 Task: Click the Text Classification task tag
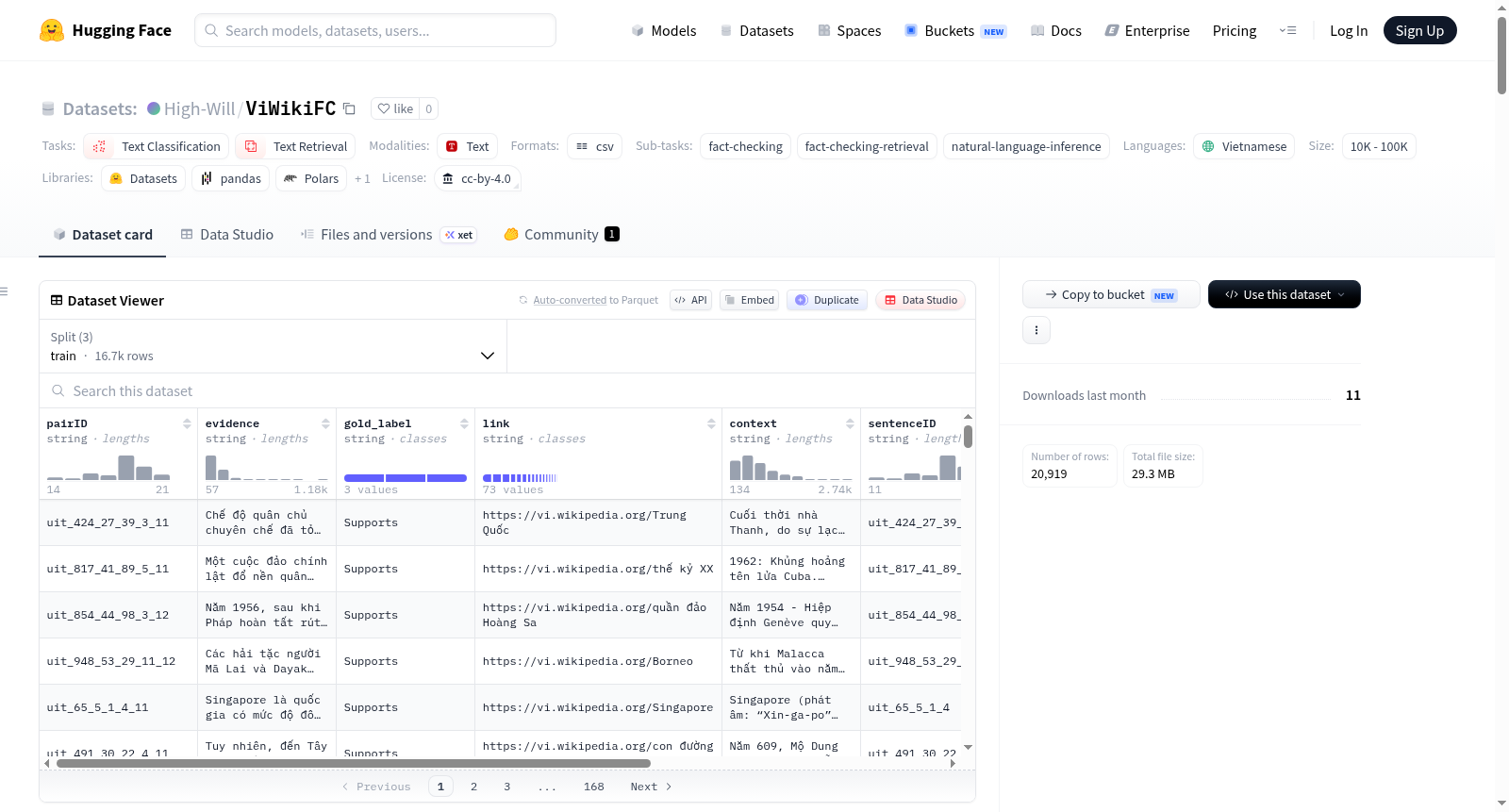[156, 146]
